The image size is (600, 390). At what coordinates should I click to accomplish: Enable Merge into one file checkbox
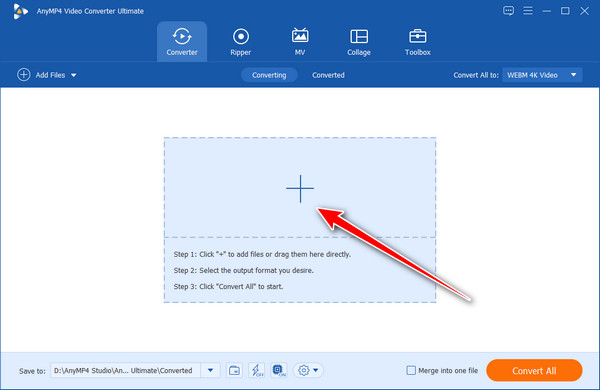click(411, 370)
